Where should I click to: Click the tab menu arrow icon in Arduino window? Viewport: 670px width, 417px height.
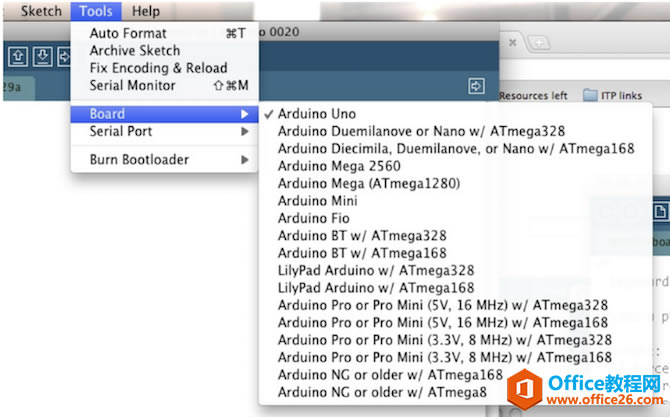476,86
